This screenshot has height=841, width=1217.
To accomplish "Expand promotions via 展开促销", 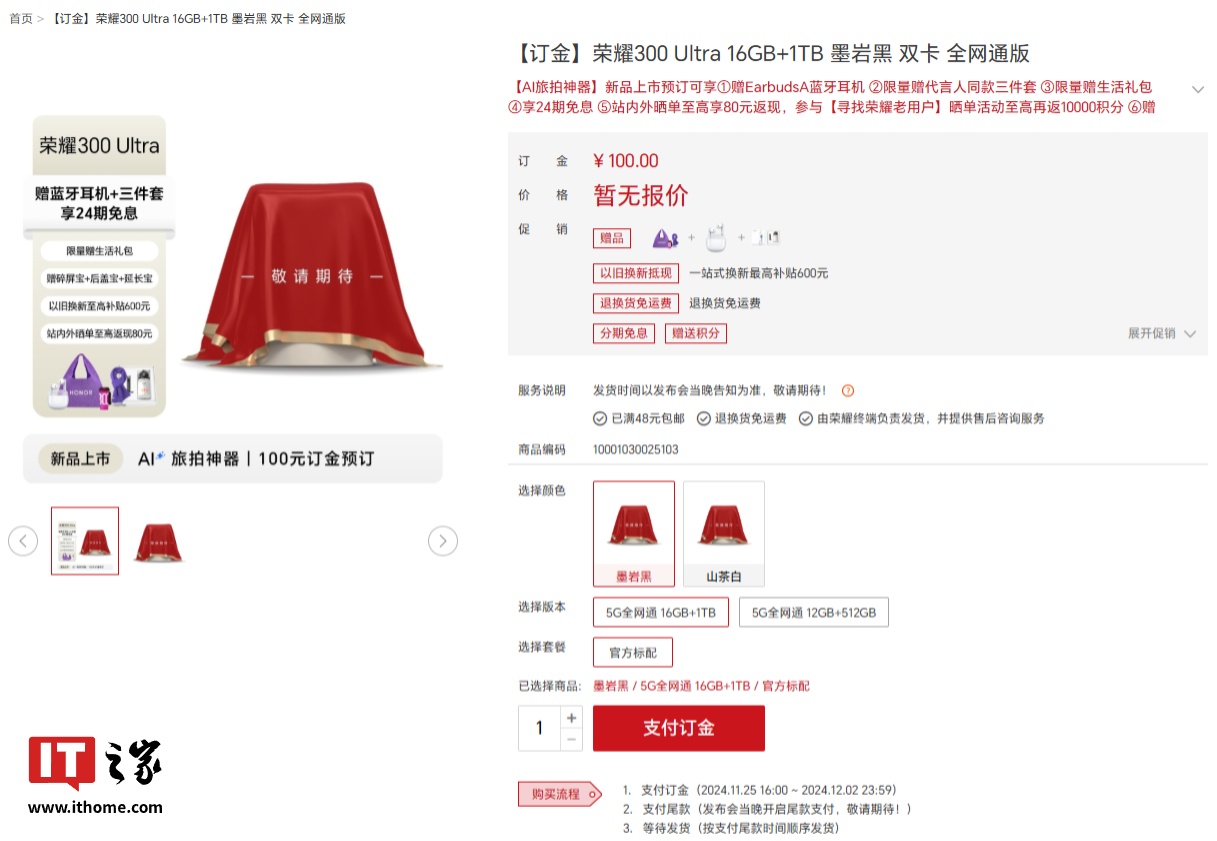I will (1162, 333).
